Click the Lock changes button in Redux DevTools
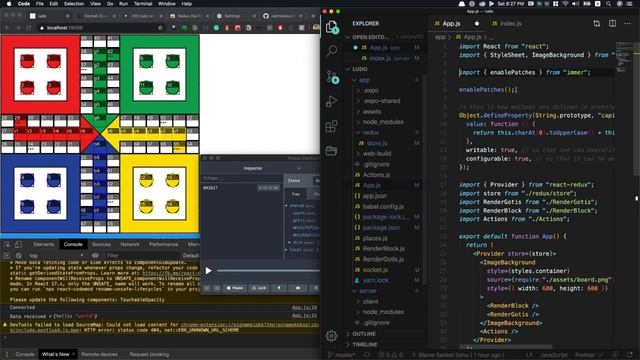Image resolution: width=640 pixels, height=360 pixels. point(259,288)
